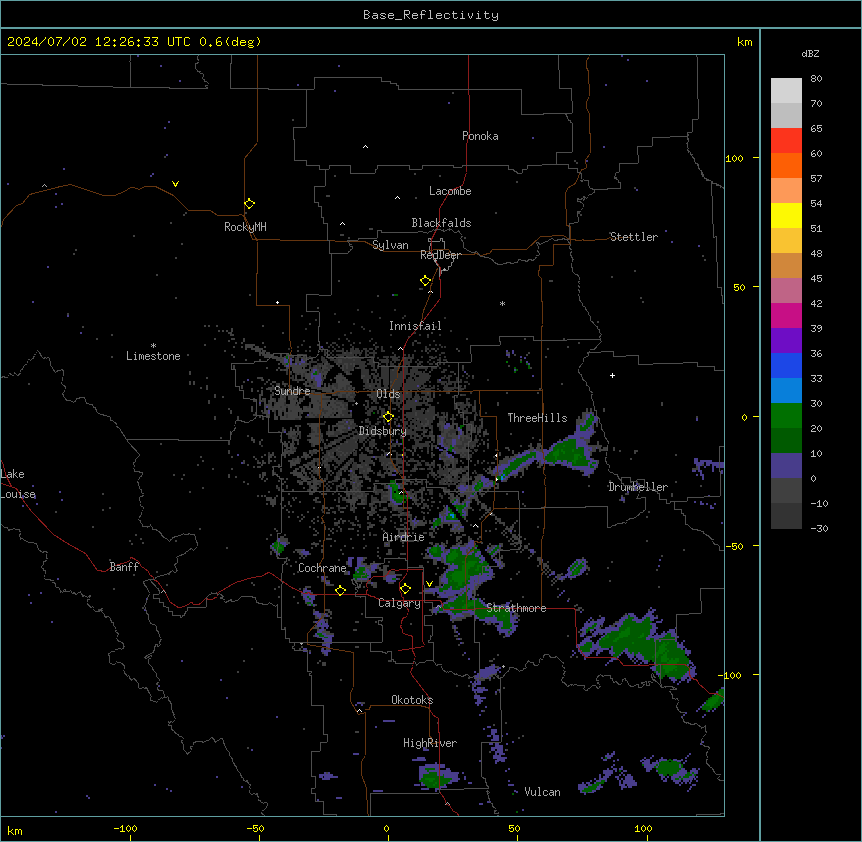Viewport: 862px width, 842px height.
Task: Click the Sundre town label
Action: [x=292, y=391]
